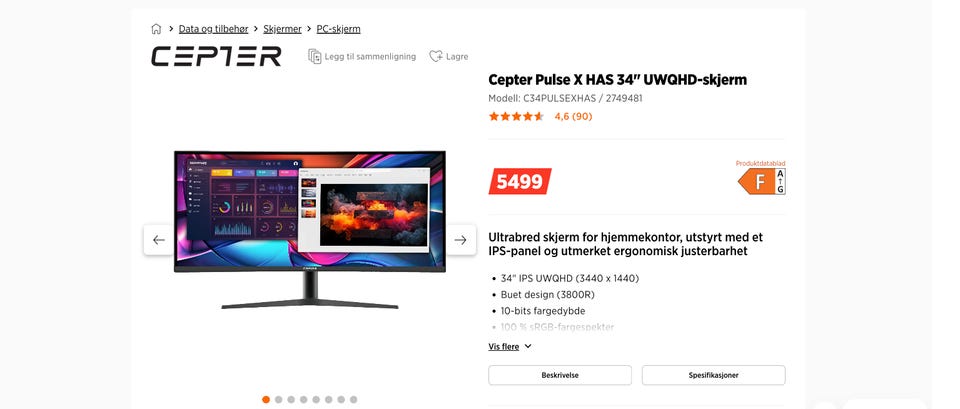This screenshot has height=409, width=960.
Task: Open PC-skjerm breadcrumb link
Action: (x=339, y=29)
